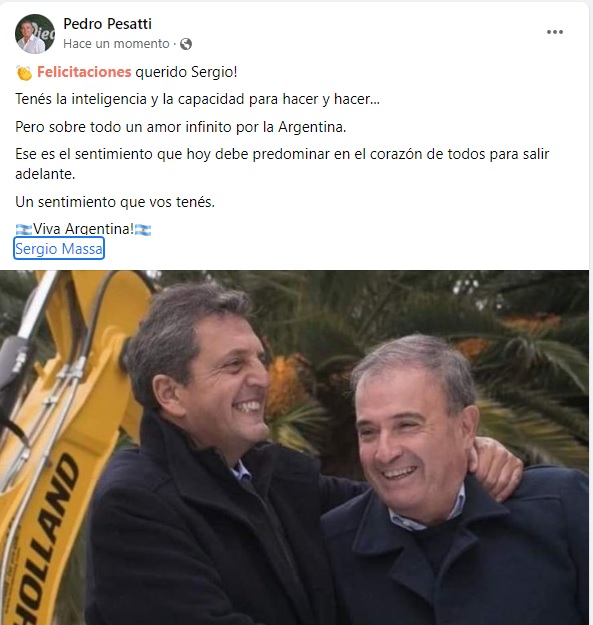Click the highlighted "Felicitaciones" word
The width and height of the screenshot is (593, 625).
84,72
